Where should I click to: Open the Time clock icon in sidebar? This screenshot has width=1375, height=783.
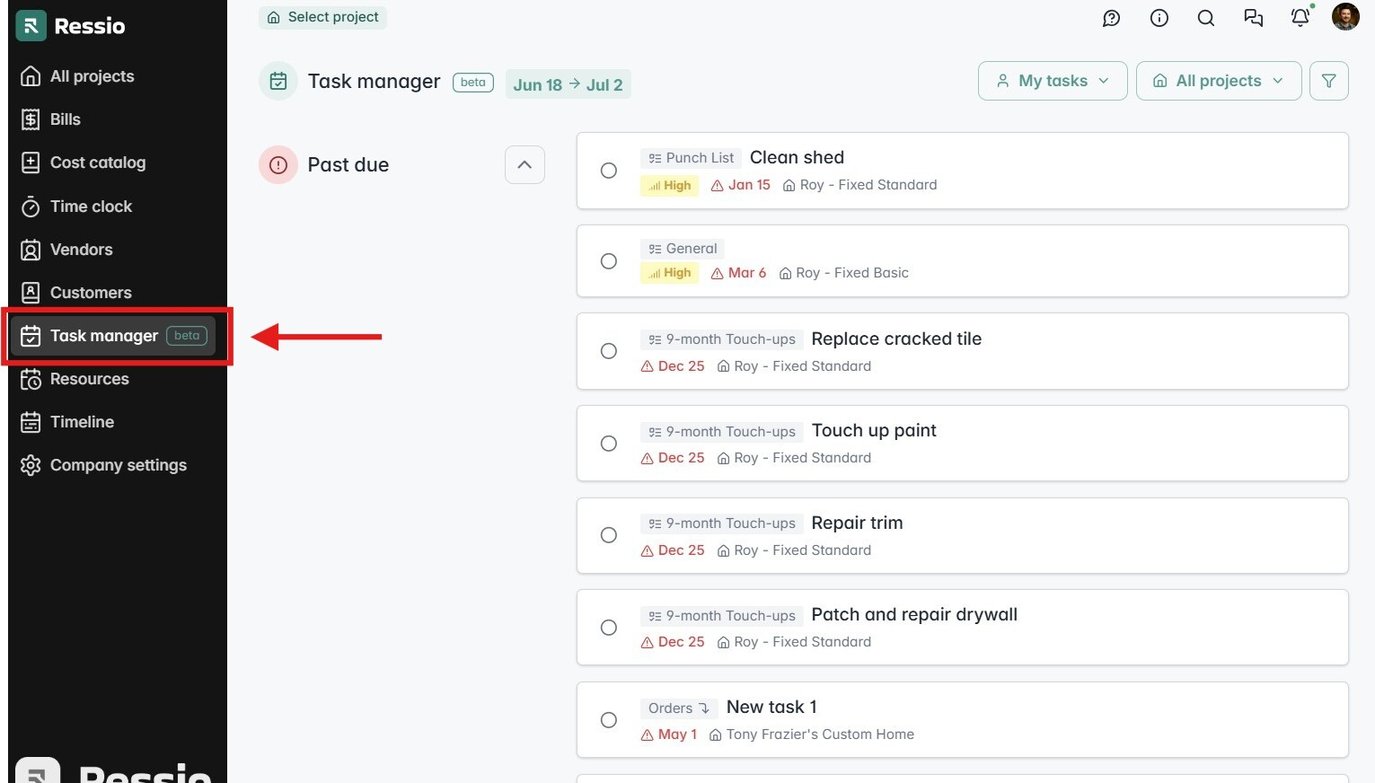pyautogui.click(x=30, y=206)
